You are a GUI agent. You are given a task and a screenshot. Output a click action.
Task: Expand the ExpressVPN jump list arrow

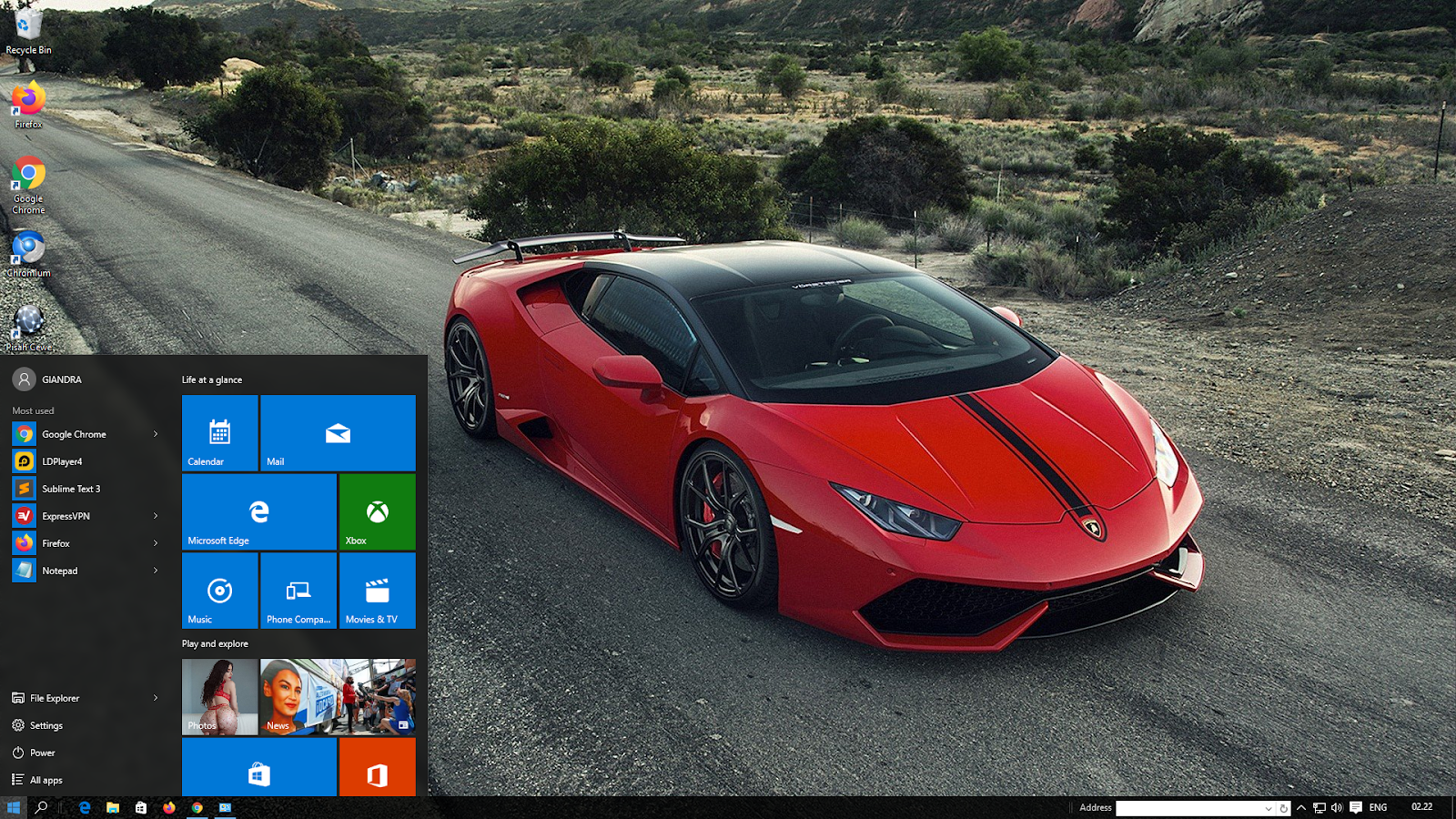(x=155, y=516)
